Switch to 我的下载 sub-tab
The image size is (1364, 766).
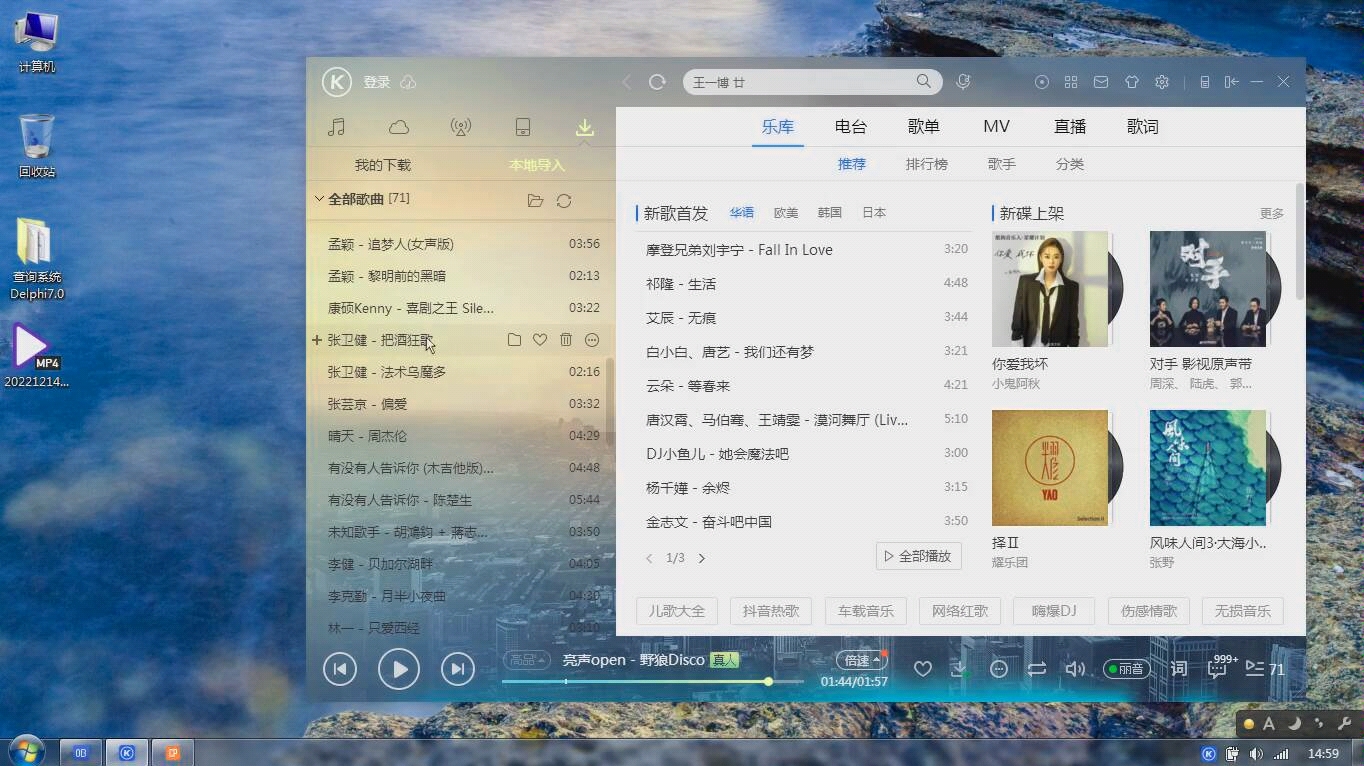click(383, 165)
